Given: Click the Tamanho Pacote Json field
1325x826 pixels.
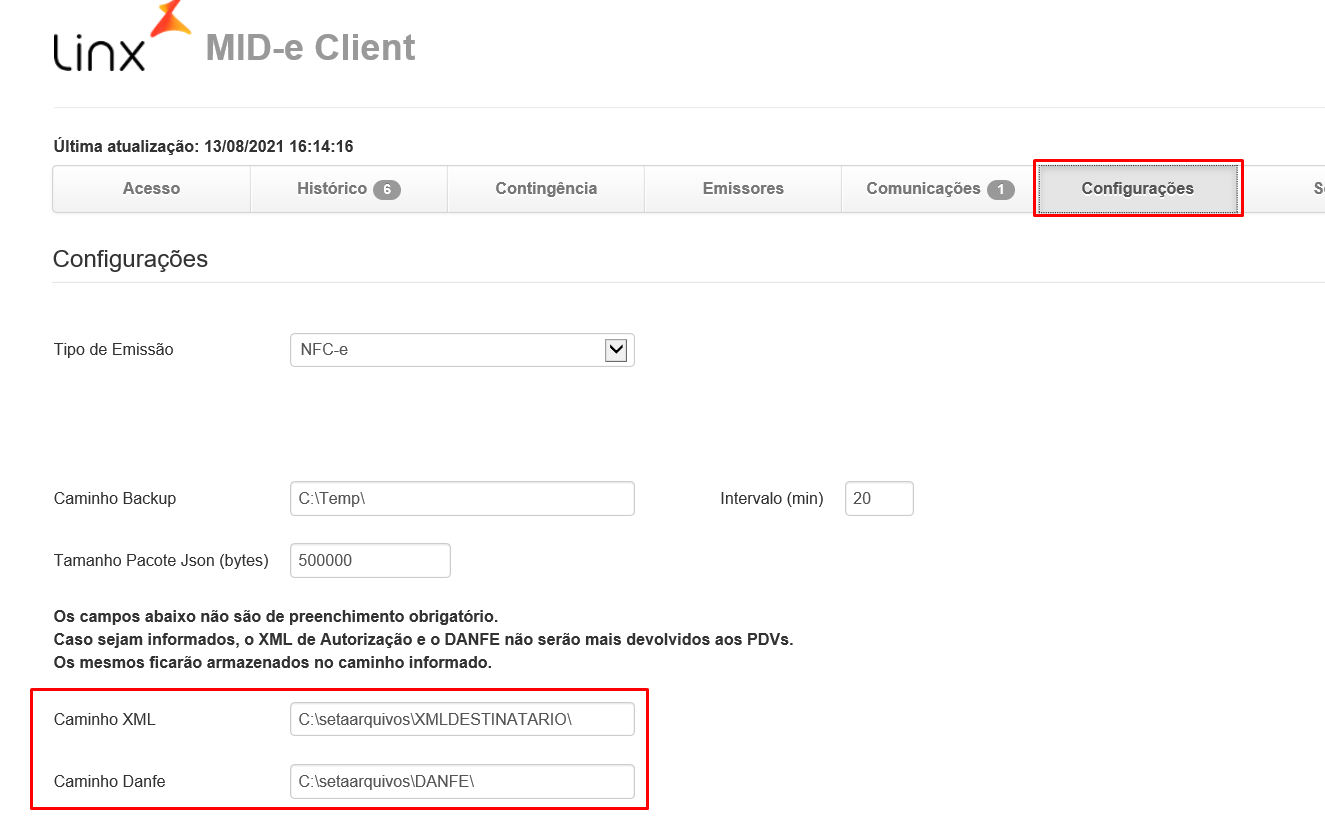Looking at the screenshot, I should coord(370,560).
